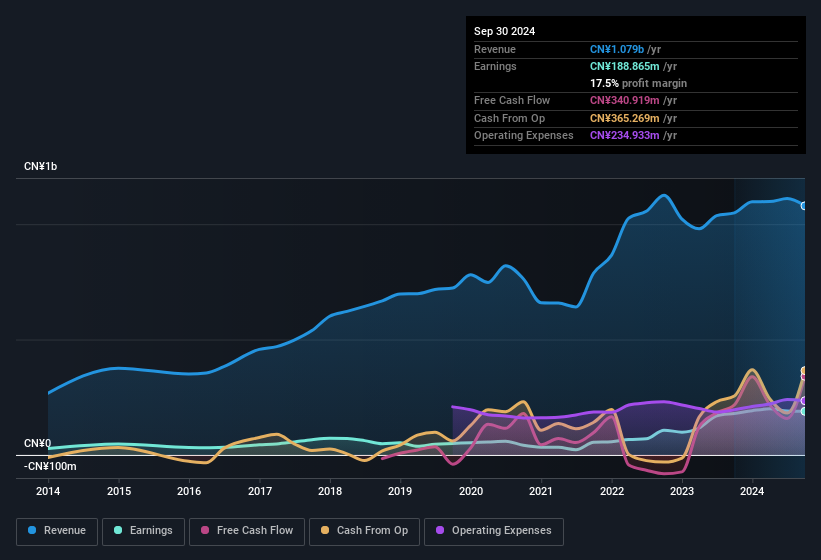Click the 2015 x-axis year label

click(x=119, y=491)
